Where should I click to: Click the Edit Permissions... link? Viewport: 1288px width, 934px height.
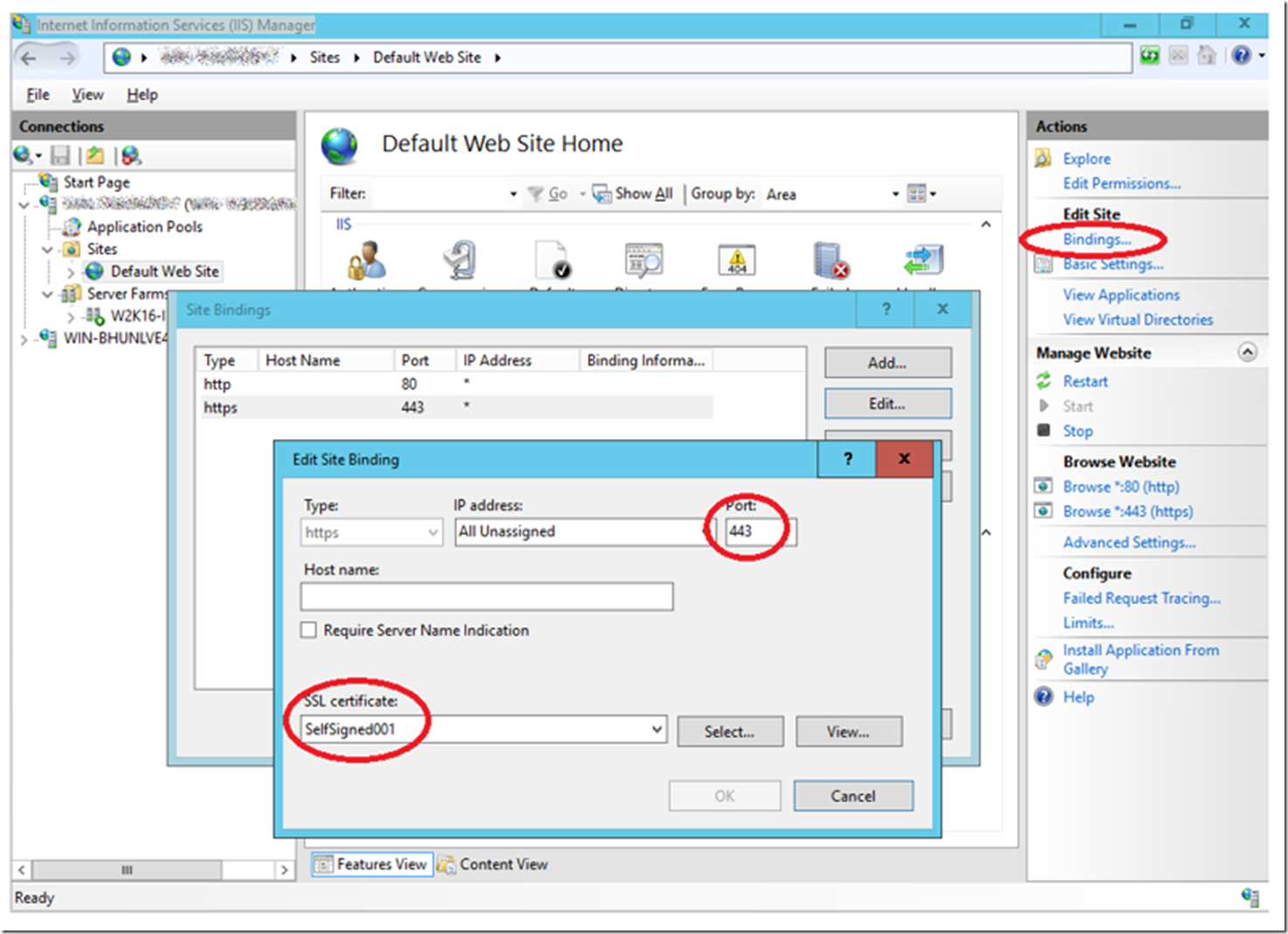pos(1122,183)
